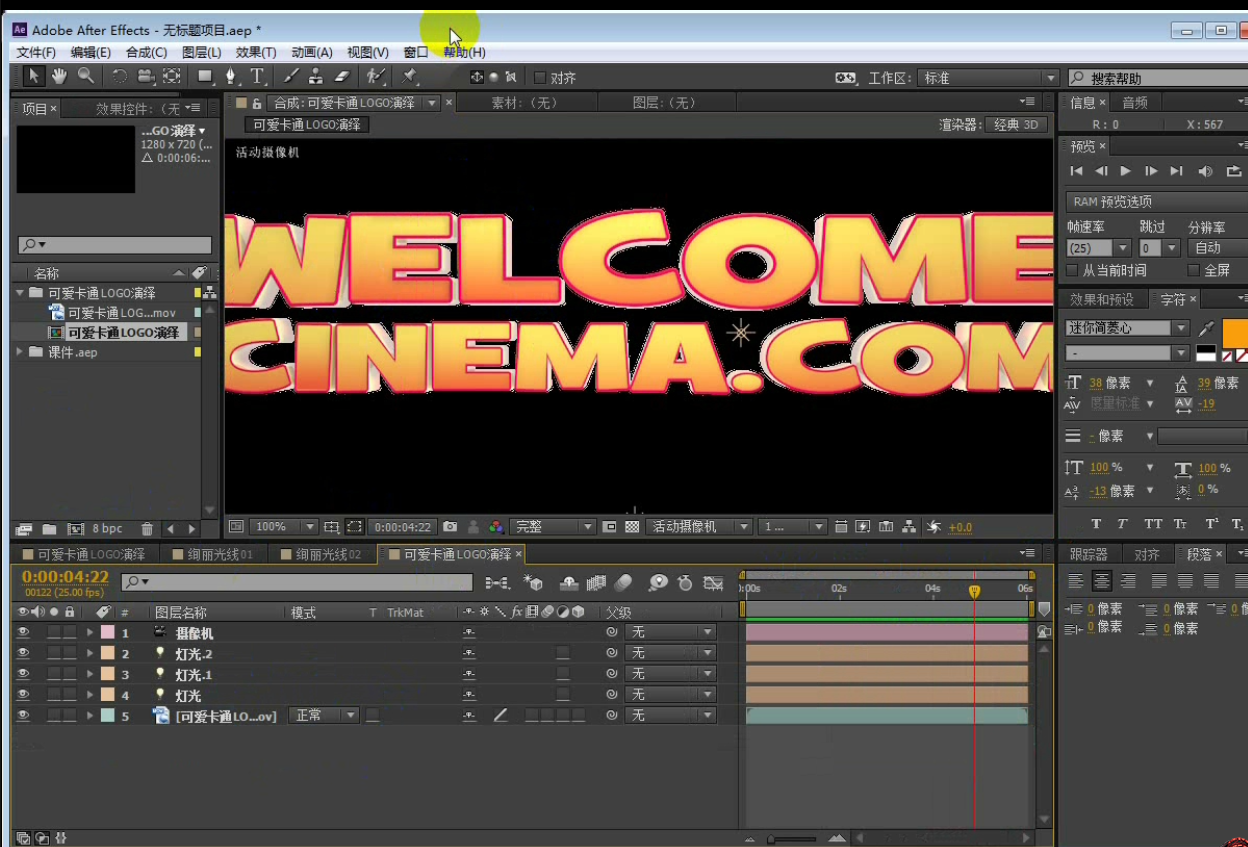
Task: Select the Unified Camera tool
Action: click(146, 76)
